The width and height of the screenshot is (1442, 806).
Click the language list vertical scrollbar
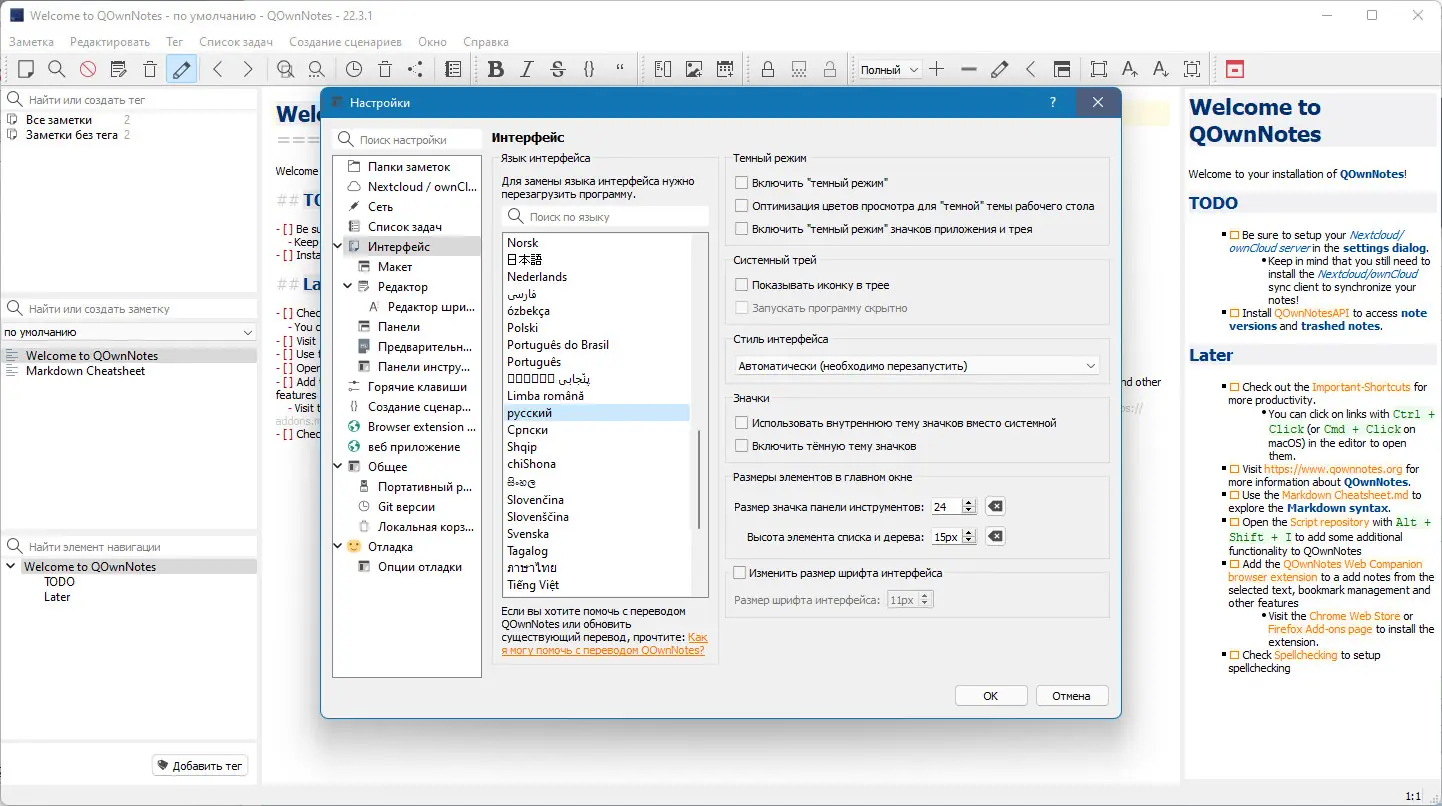pos(699,480)
